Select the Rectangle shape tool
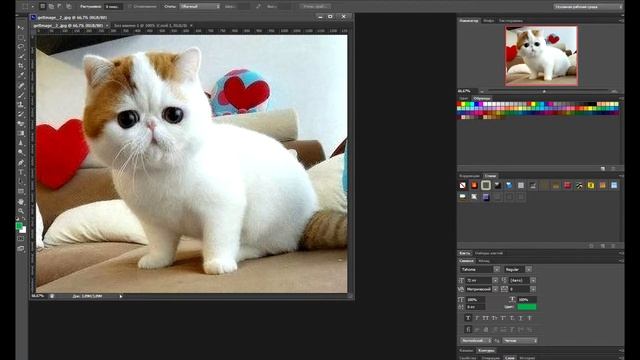The width and height of the screenshot is (640, 360). (x=21, y=191)
